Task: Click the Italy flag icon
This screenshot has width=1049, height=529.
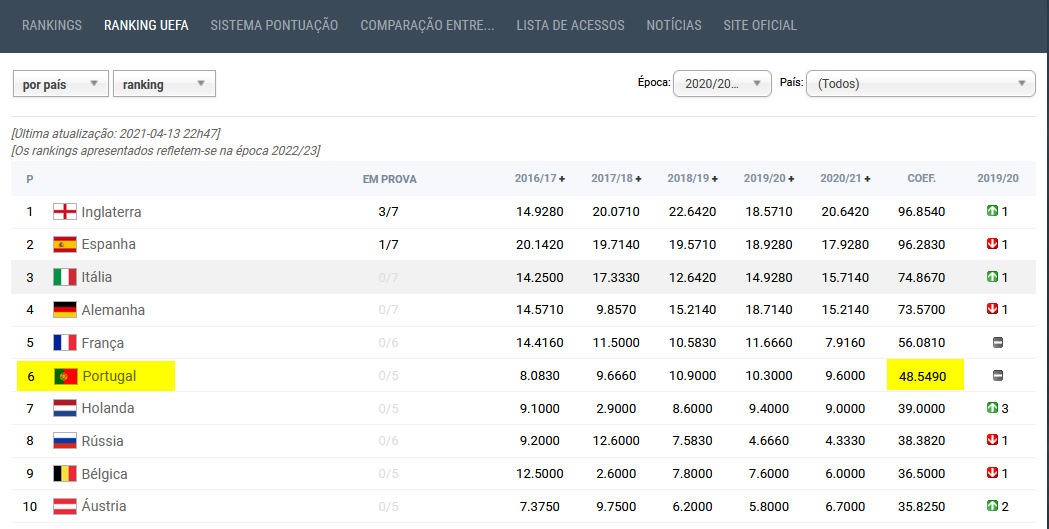Action: pos(65,278)
